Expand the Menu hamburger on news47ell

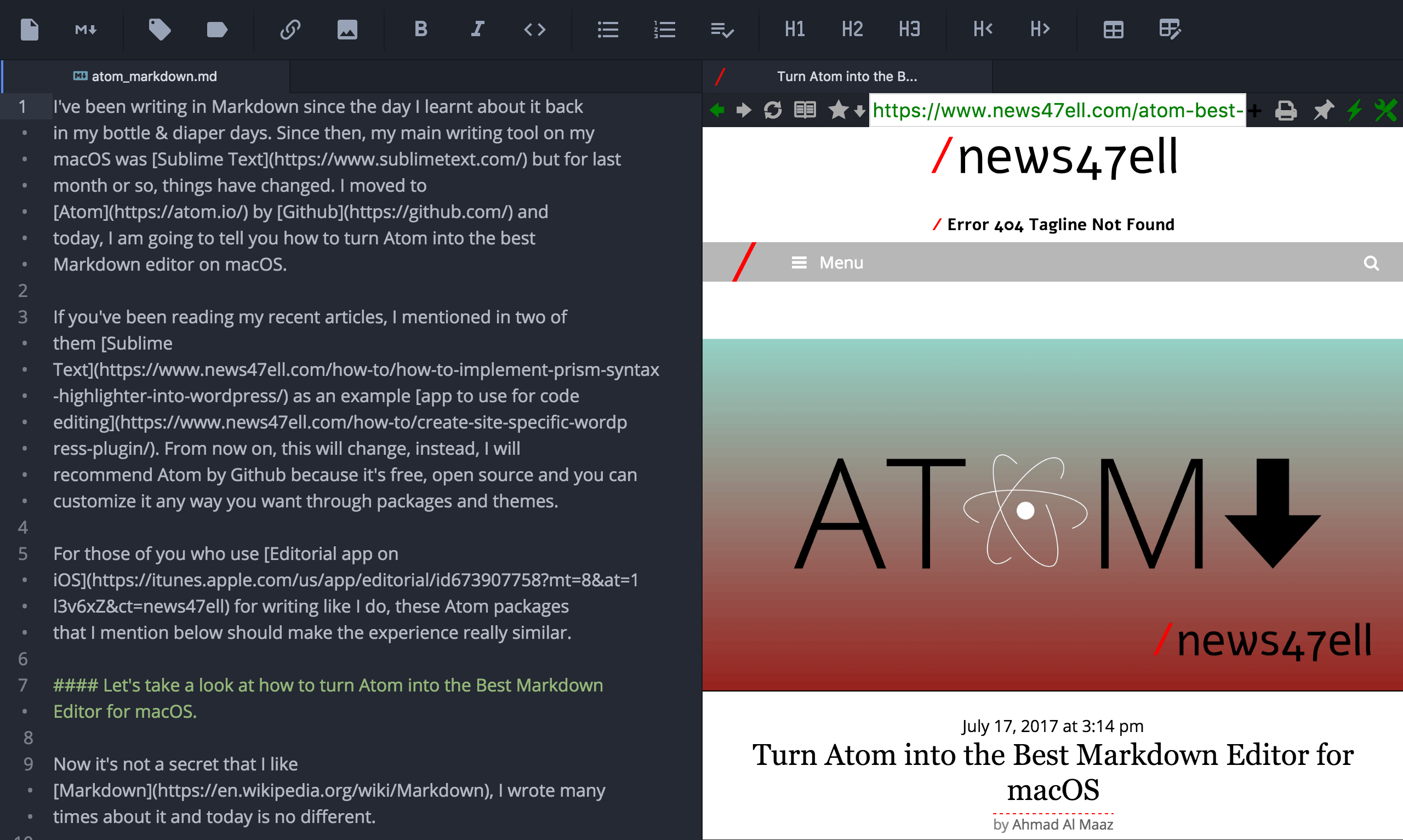827,262
